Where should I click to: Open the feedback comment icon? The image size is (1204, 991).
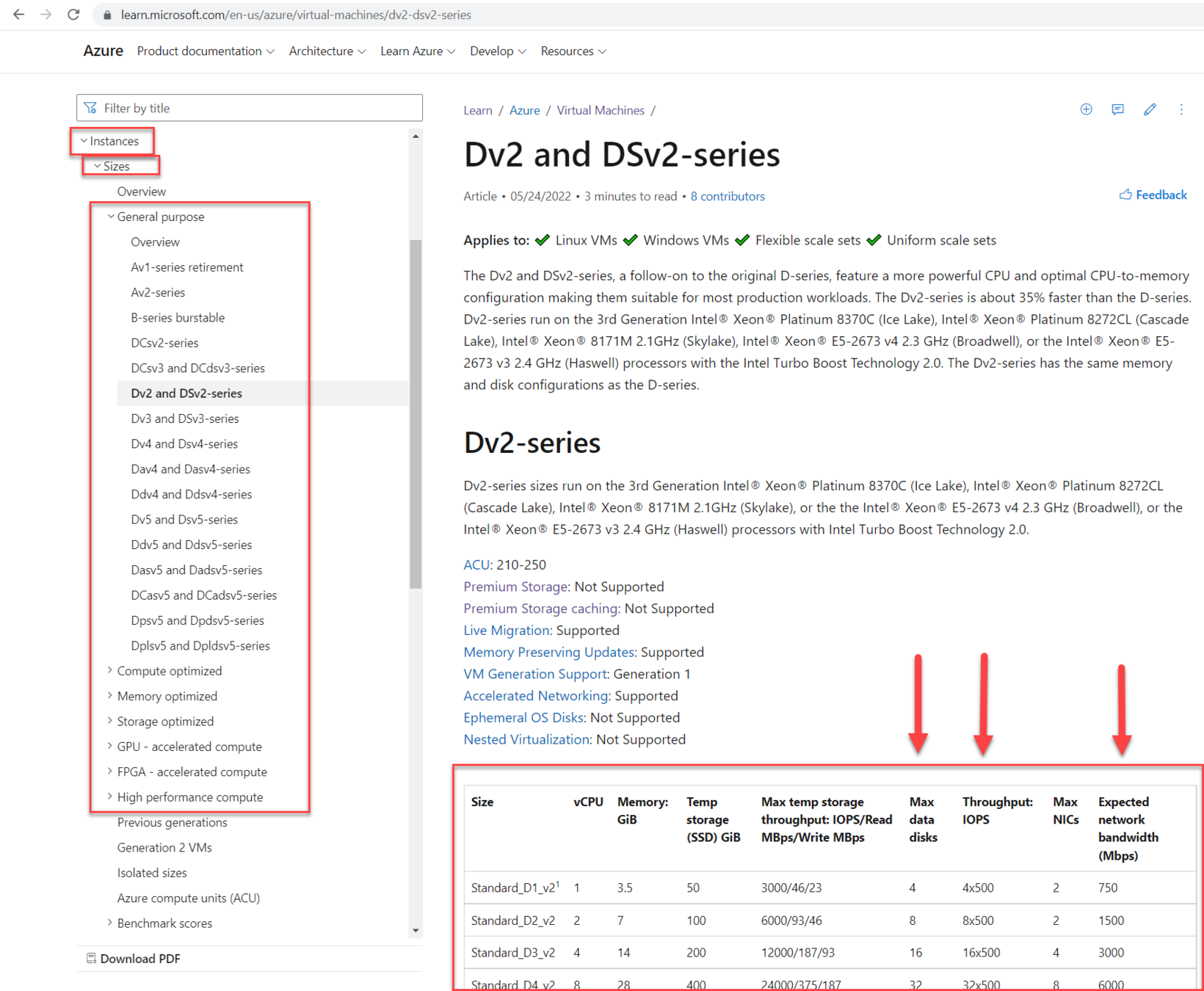(x=1117, y=109)
